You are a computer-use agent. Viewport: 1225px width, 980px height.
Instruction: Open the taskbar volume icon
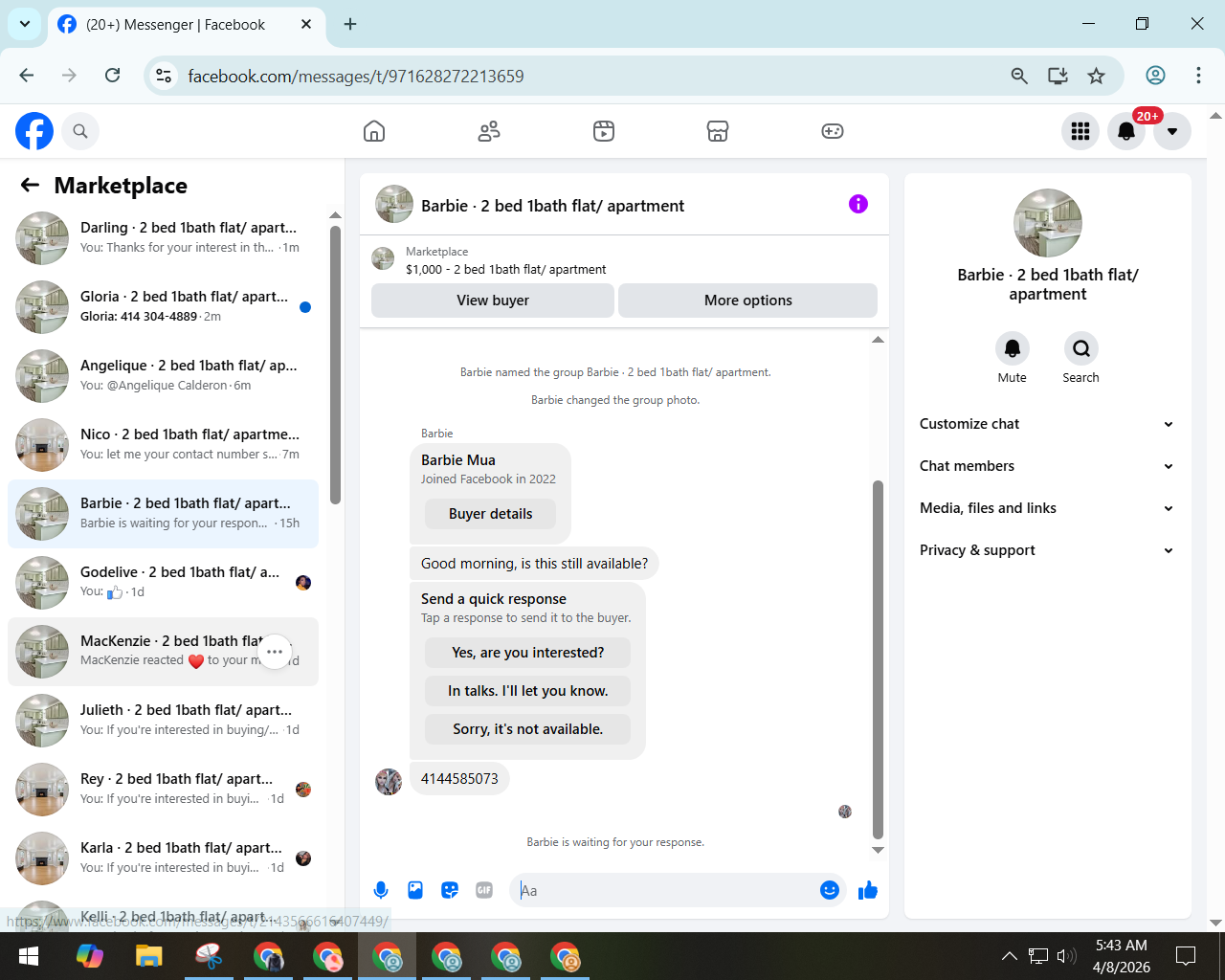click(x=1067, y=955)
